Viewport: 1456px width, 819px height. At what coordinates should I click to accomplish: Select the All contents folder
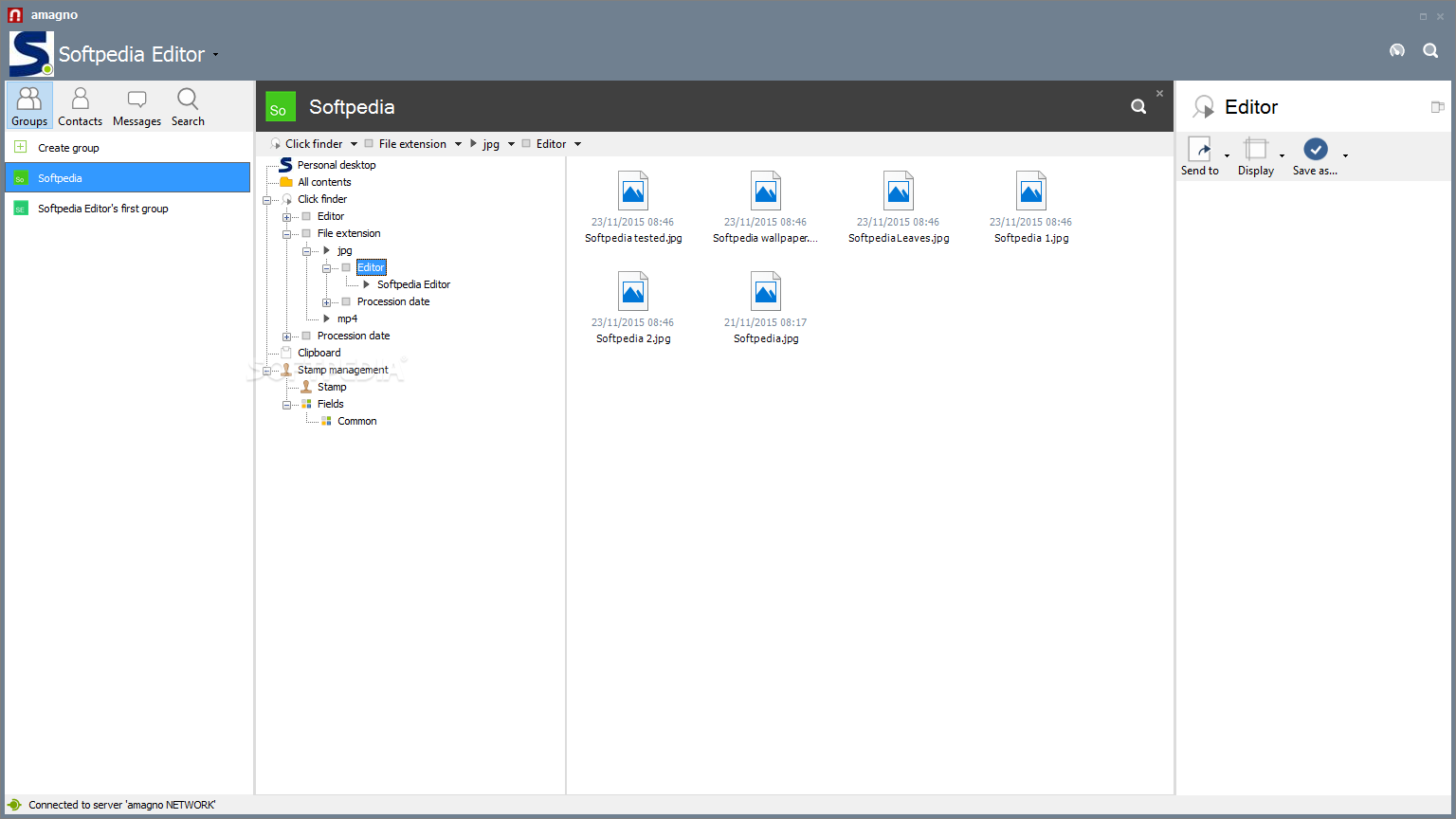tap(324, 182)
